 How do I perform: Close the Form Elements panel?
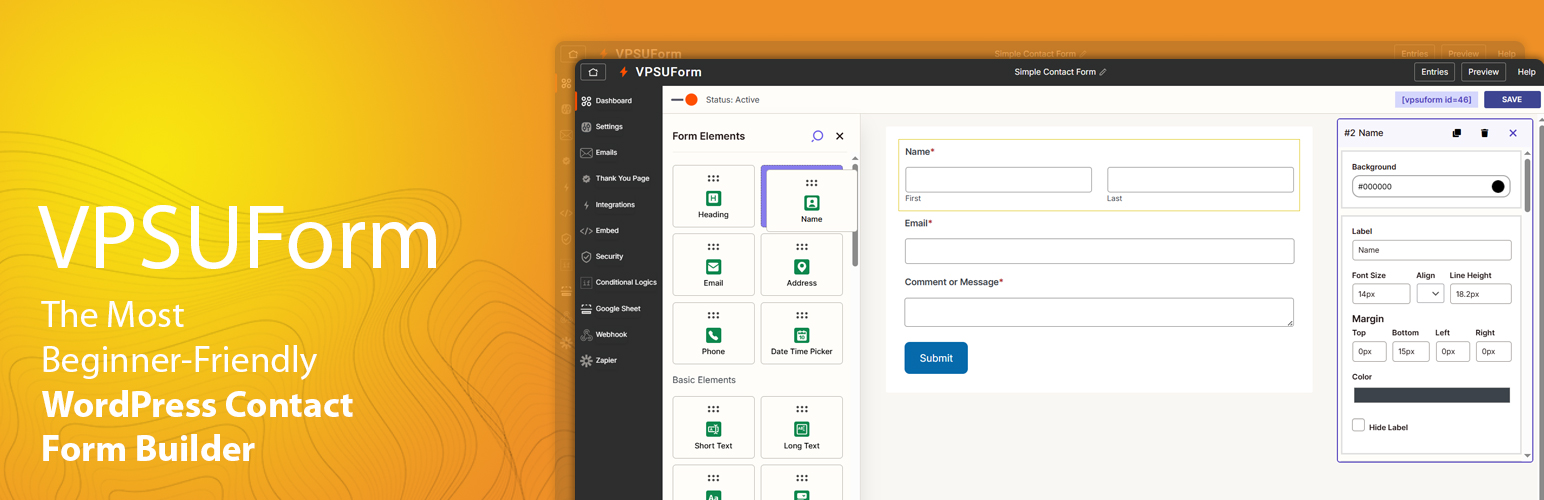tap(840, 136)
